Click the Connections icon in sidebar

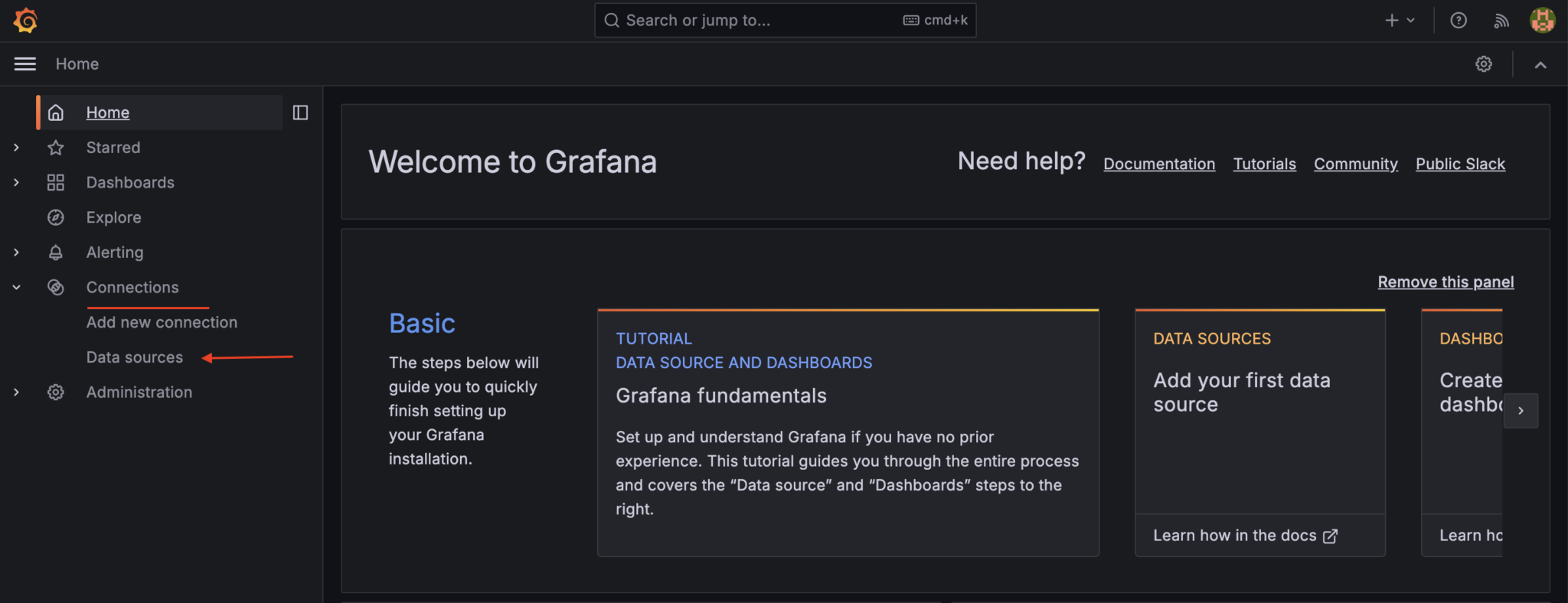click(56, 287)
